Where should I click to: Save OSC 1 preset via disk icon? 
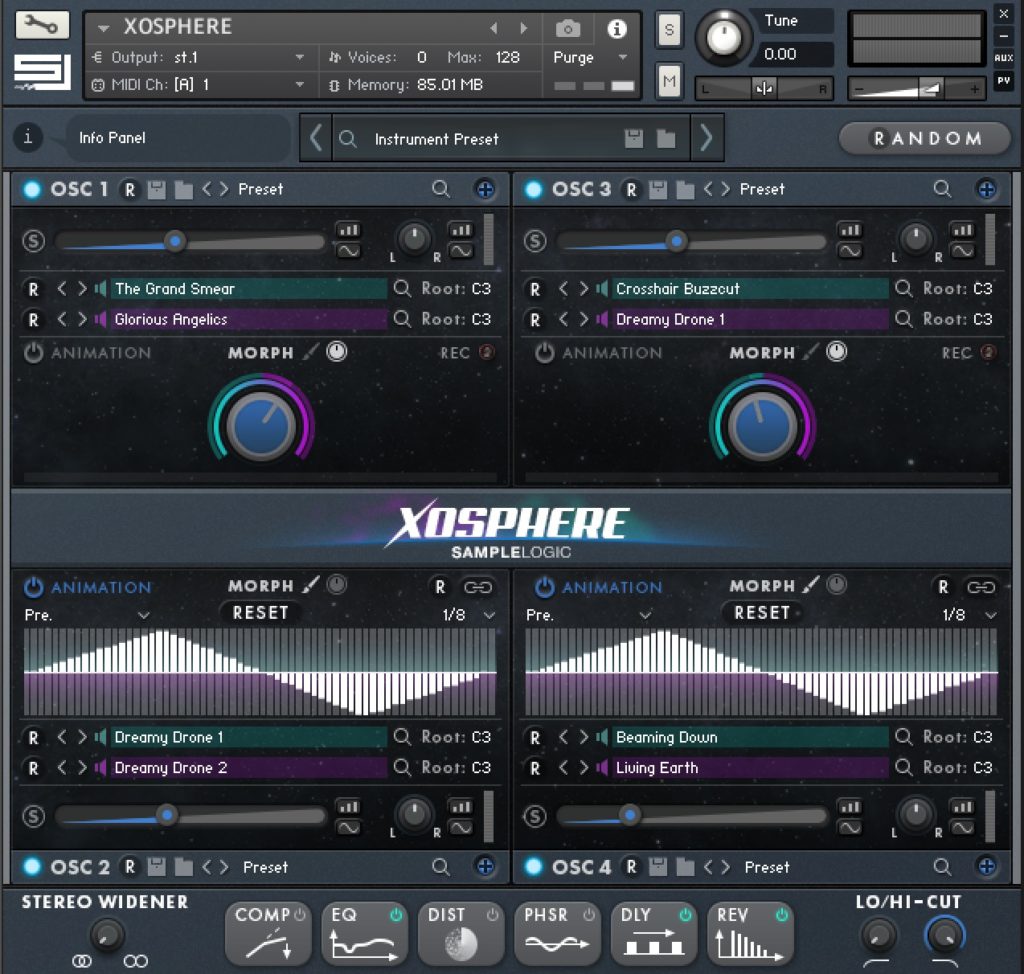coord(156,189)
